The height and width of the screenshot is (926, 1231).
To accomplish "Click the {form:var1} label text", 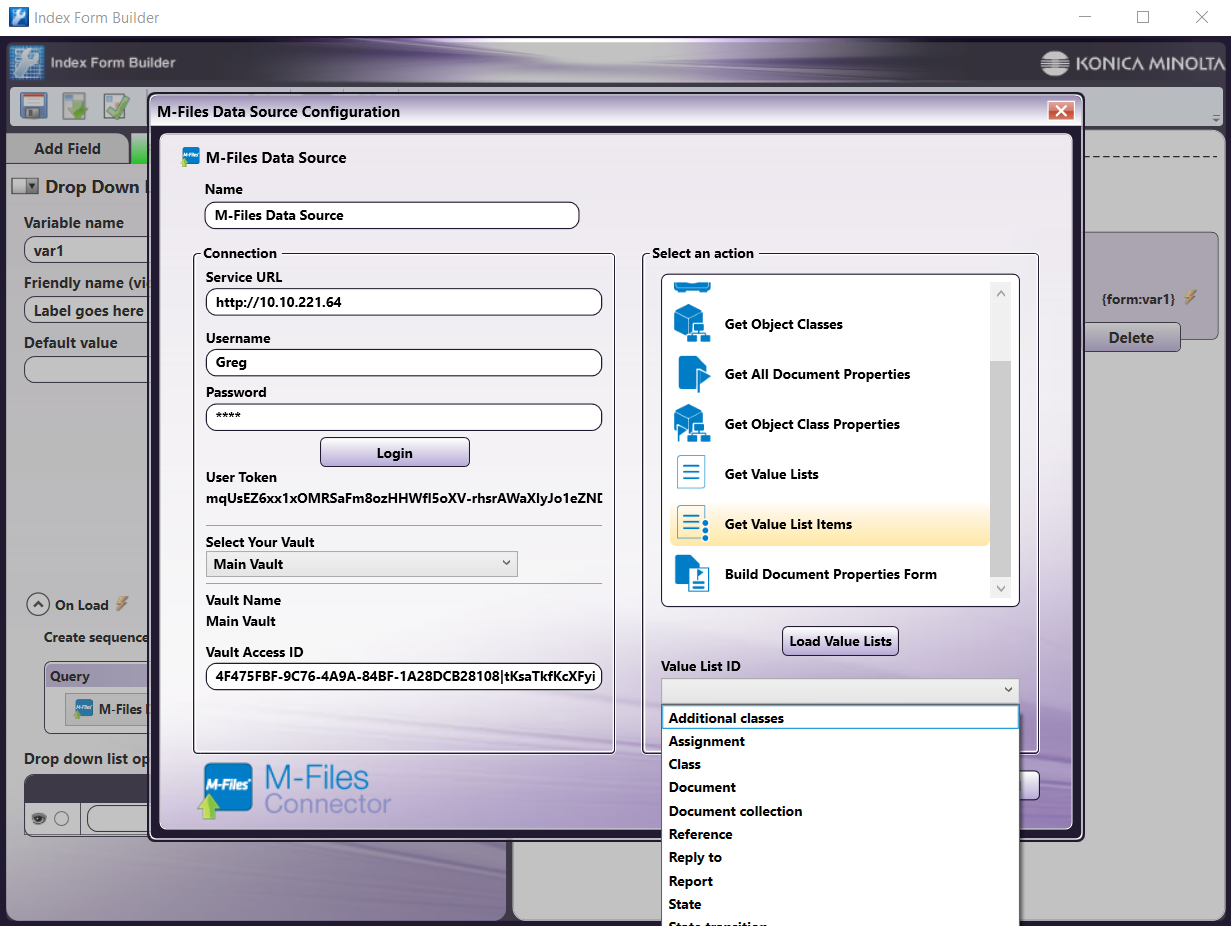I will tap(1139, 298).
